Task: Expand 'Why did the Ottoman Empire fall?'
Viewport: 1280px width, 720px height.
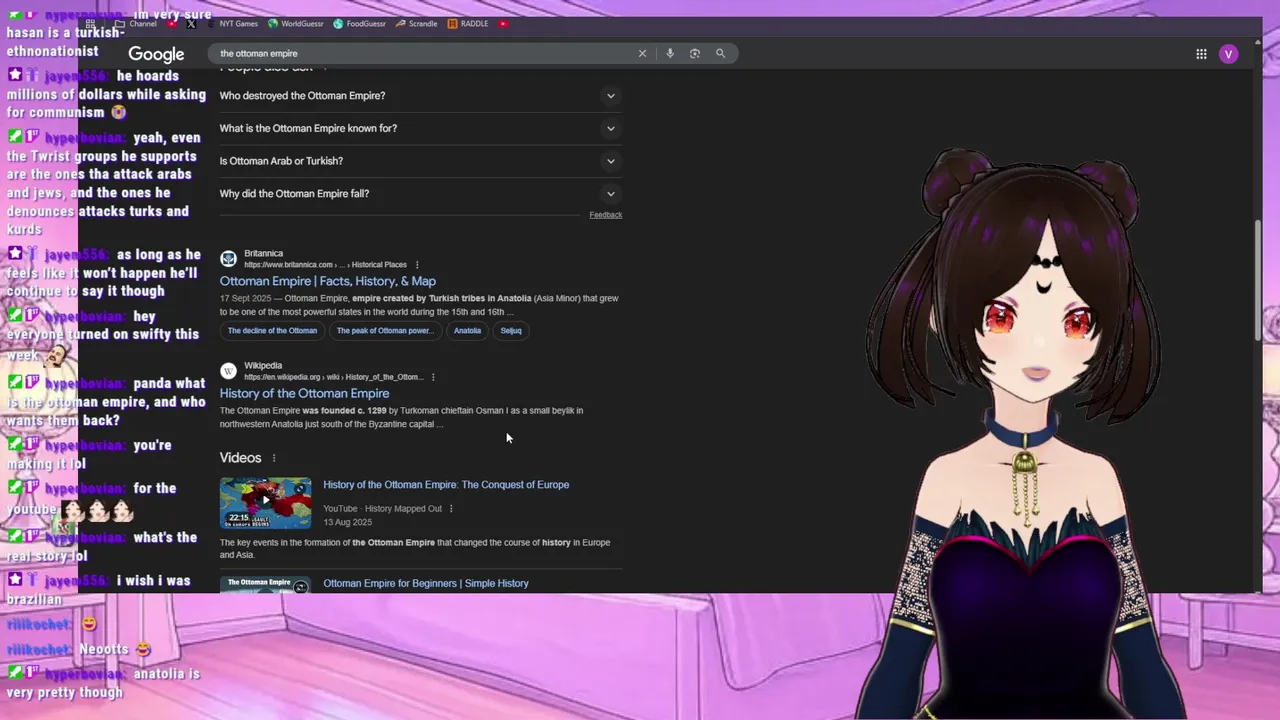Action: click(x=420, y=194)
